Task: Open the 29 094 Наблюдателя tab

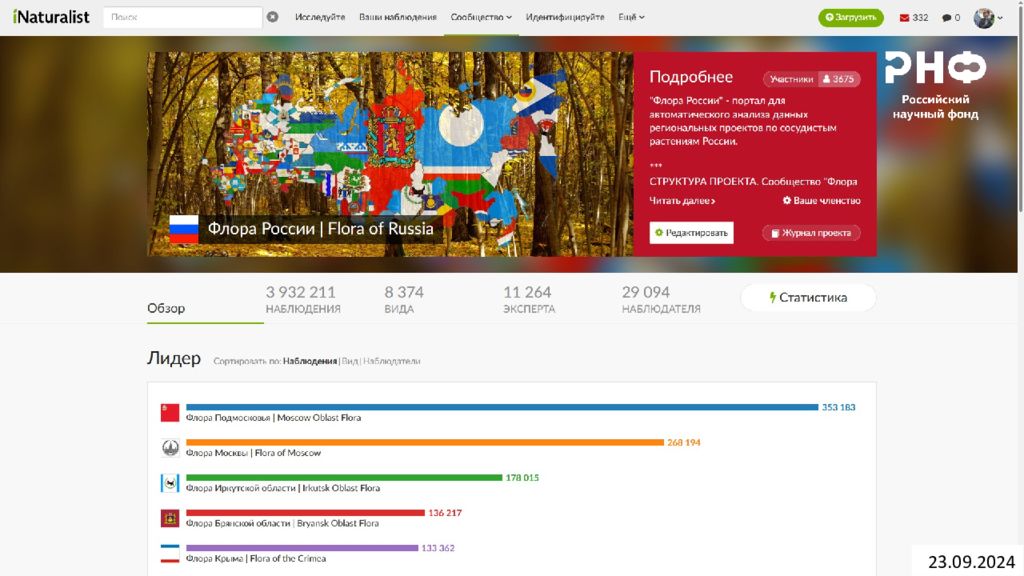Action: point(661,300)
